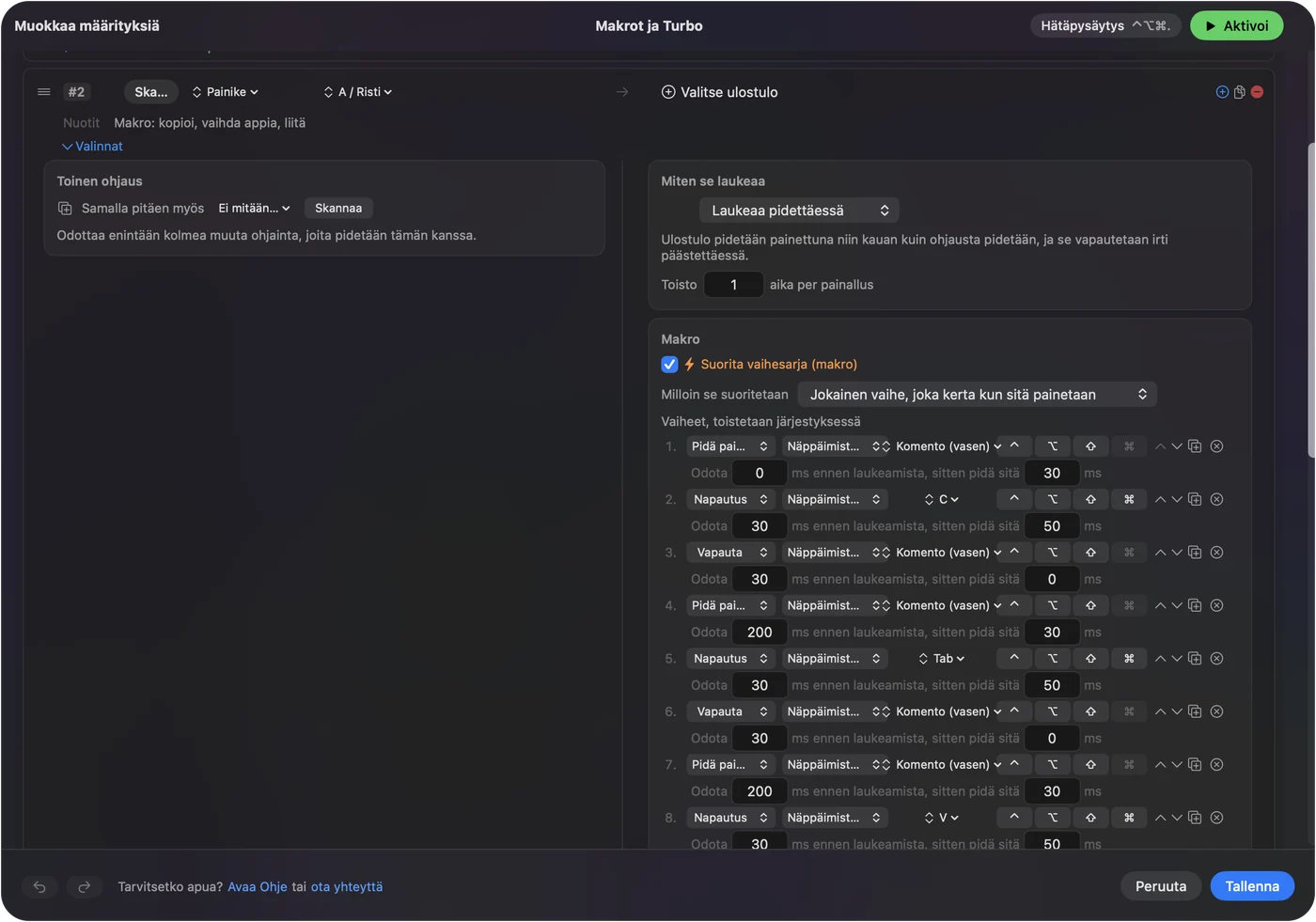
Task: Toggle Shift modifier on step 4
Action: 1090,605
